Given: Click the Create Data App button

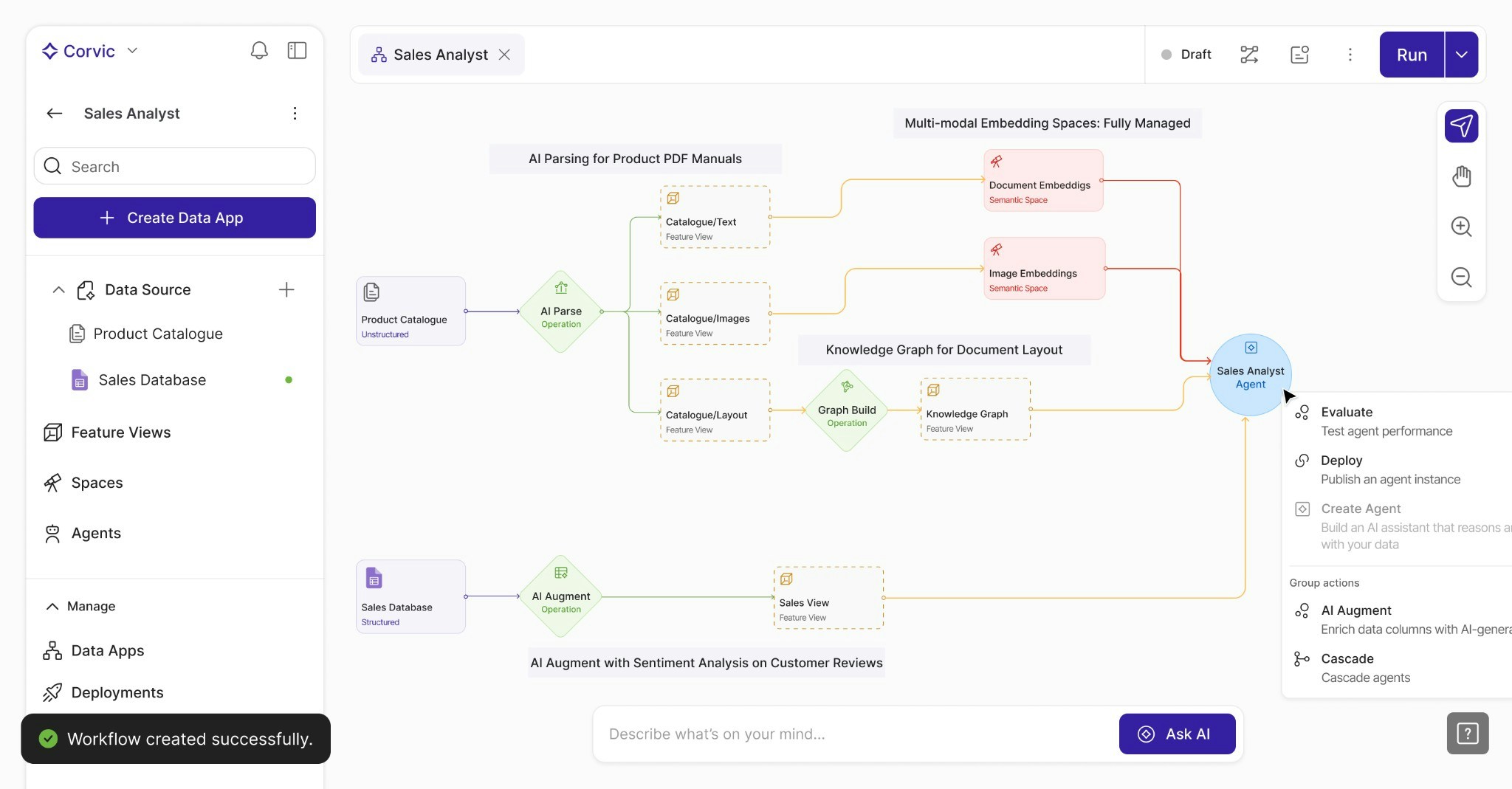Looking at the screenshot, I should pos(174,218).
